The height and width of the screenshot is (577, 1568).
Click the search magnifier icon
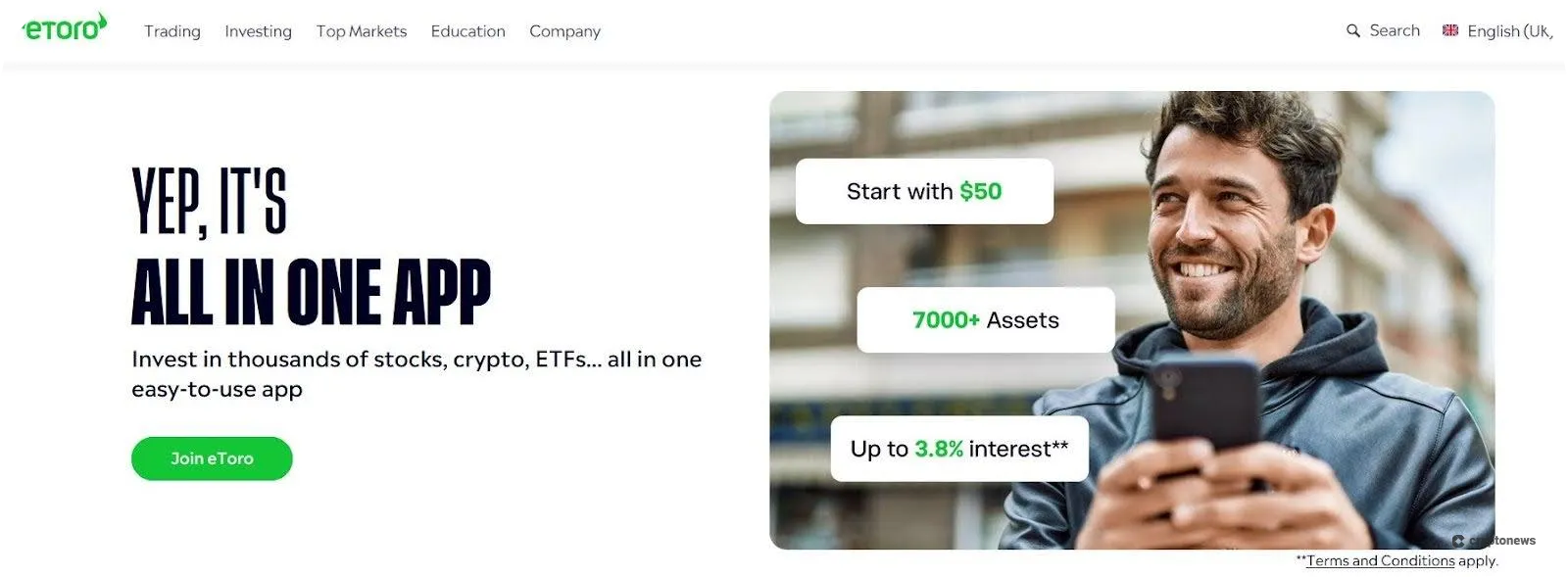[x=1354, y=30]
